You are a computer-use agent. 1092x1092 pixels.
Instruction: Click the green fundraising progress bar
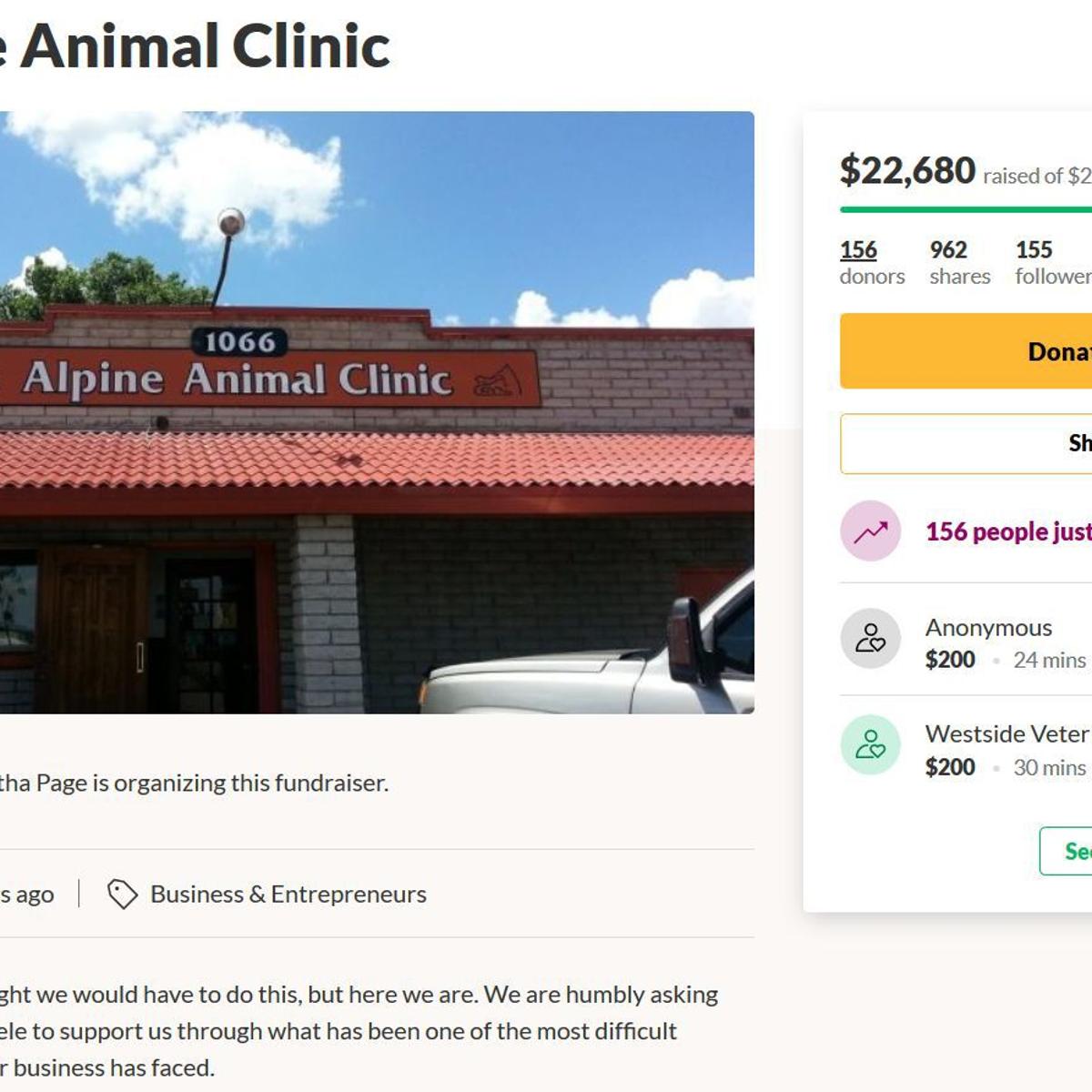(965, 210)
